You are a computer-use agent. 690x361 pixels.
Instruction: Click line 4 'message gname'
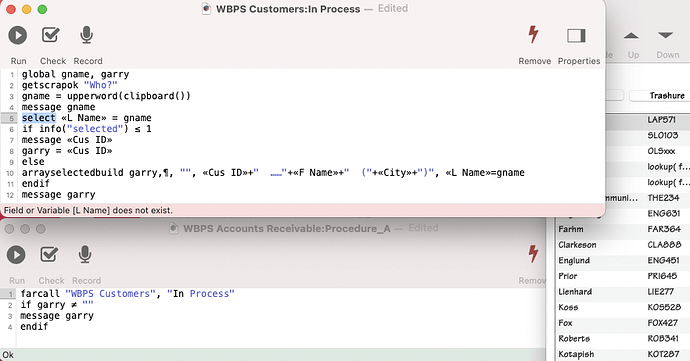pos(59,107)
